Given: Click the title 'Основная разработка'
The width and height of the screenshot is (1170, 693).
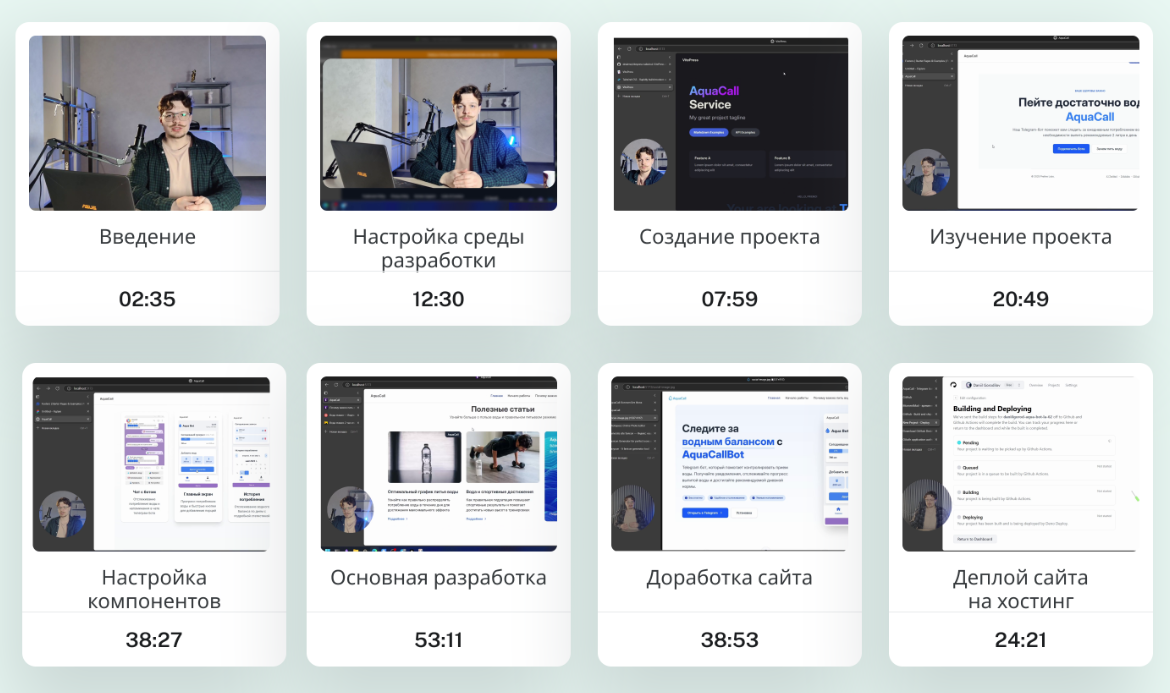Looking at the screenshot, I should pos(438,578).
